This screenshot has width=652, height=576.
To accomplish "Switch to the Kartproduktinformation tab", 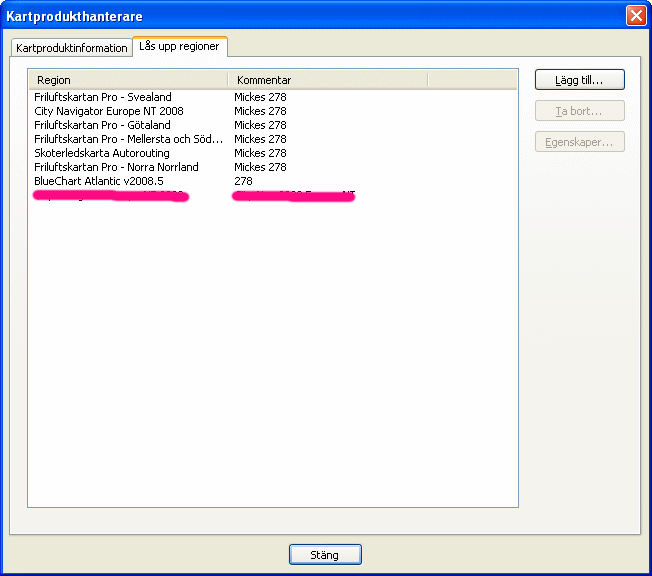I will (72, 48).
